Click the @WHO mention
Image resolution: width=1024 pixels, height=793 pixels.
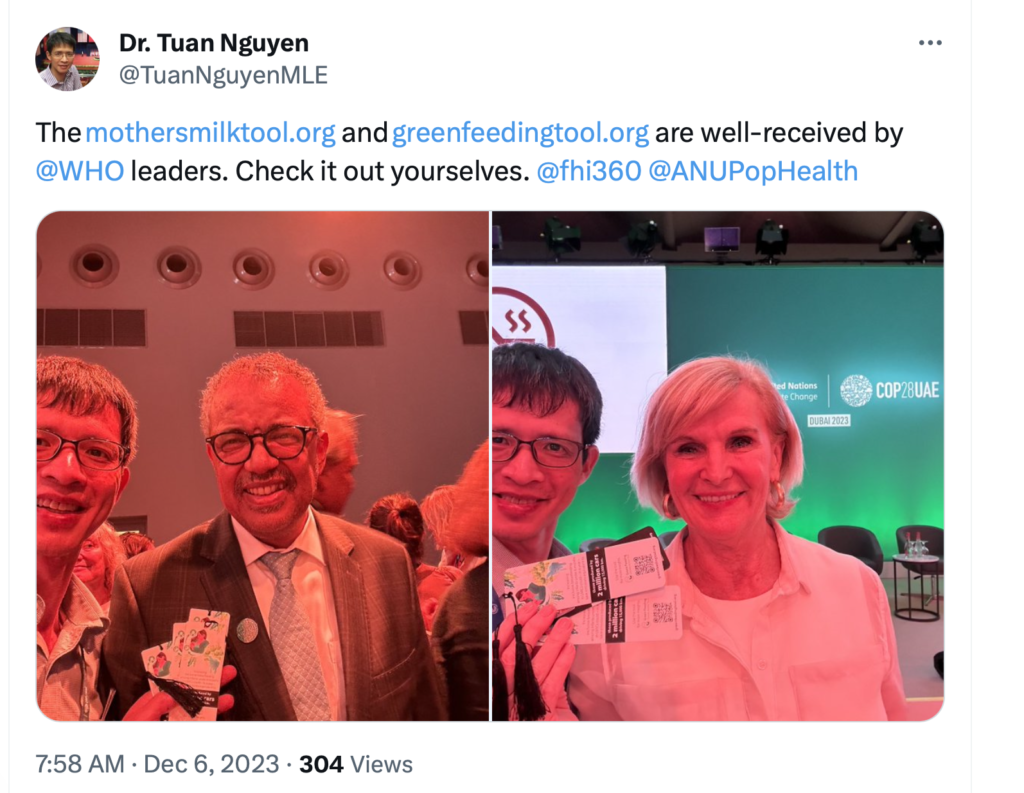pos(80,171)
